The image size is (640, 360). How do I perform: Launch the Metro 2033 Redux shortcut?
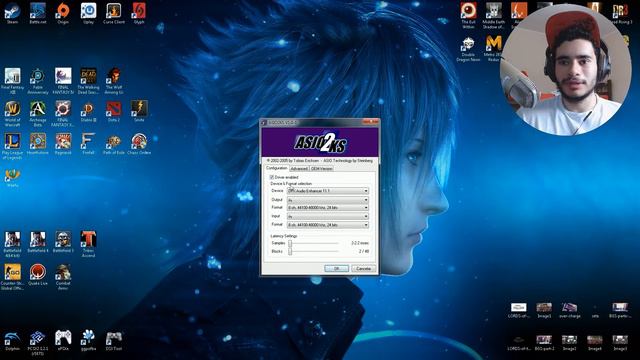click(x=493, y=49)
